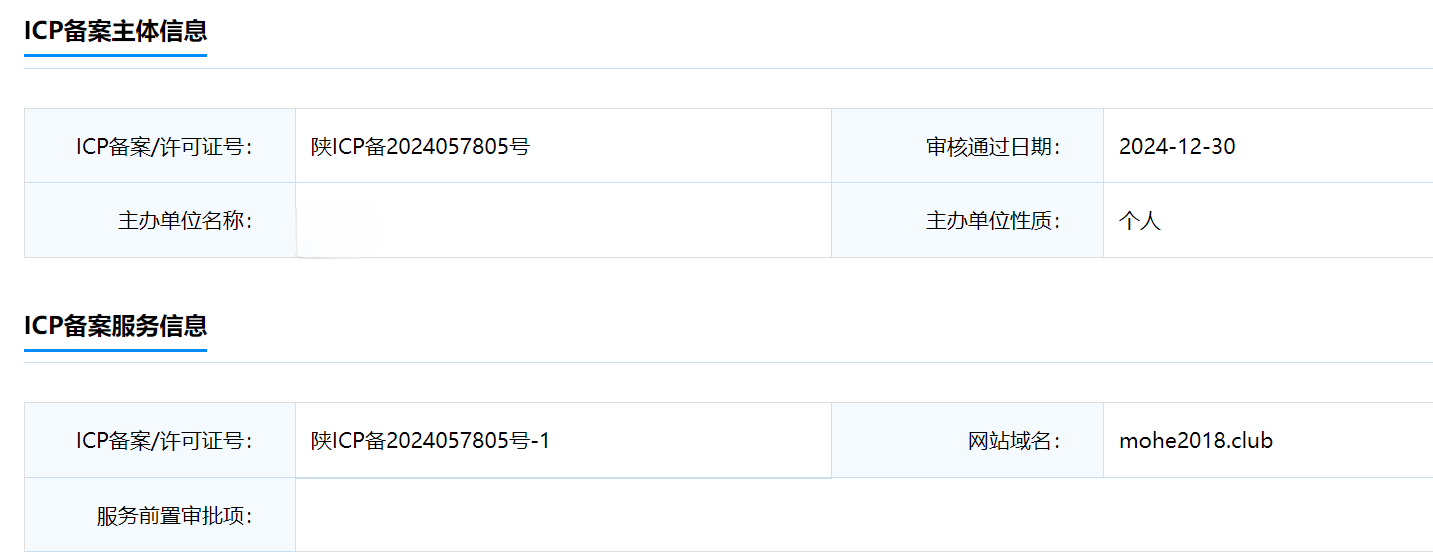Select license number 陕ICP备2024057805号
The height and width of the screenshot is (554, 1433).
coord(420,147)
